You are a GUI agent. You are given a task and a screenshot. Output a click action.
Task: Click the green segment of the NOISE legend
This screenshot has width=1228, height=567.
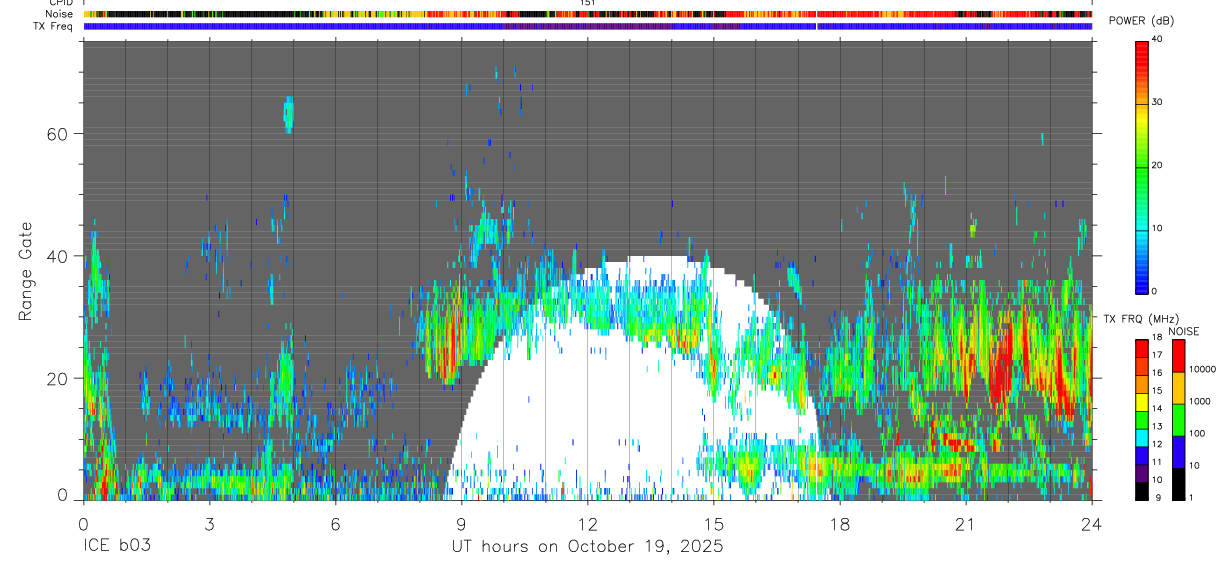pyautogui.click(x=1179, y=420)
